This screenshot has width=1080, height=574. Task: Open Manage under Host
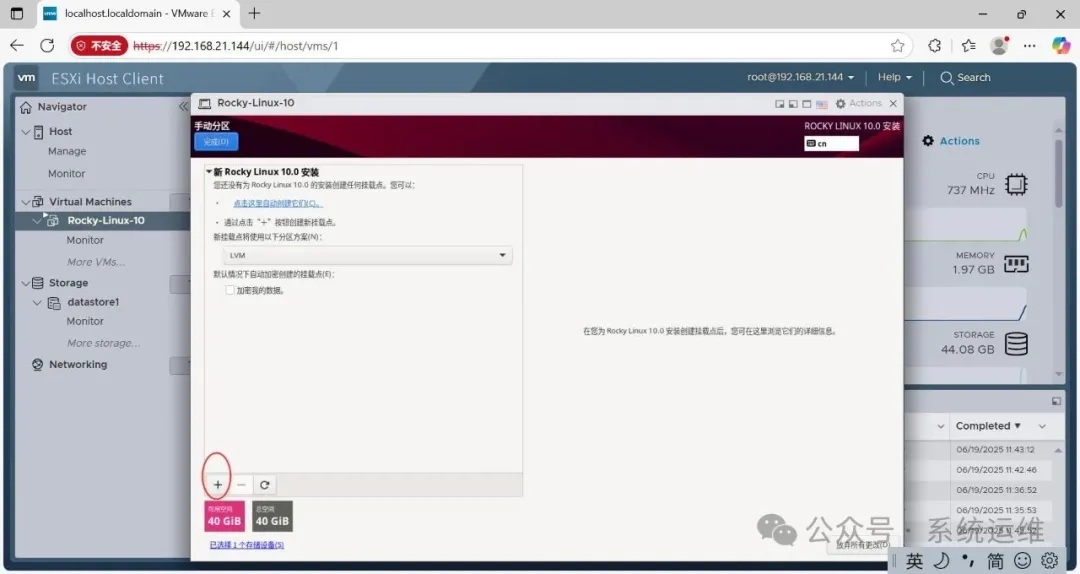(x=67, y=152)
